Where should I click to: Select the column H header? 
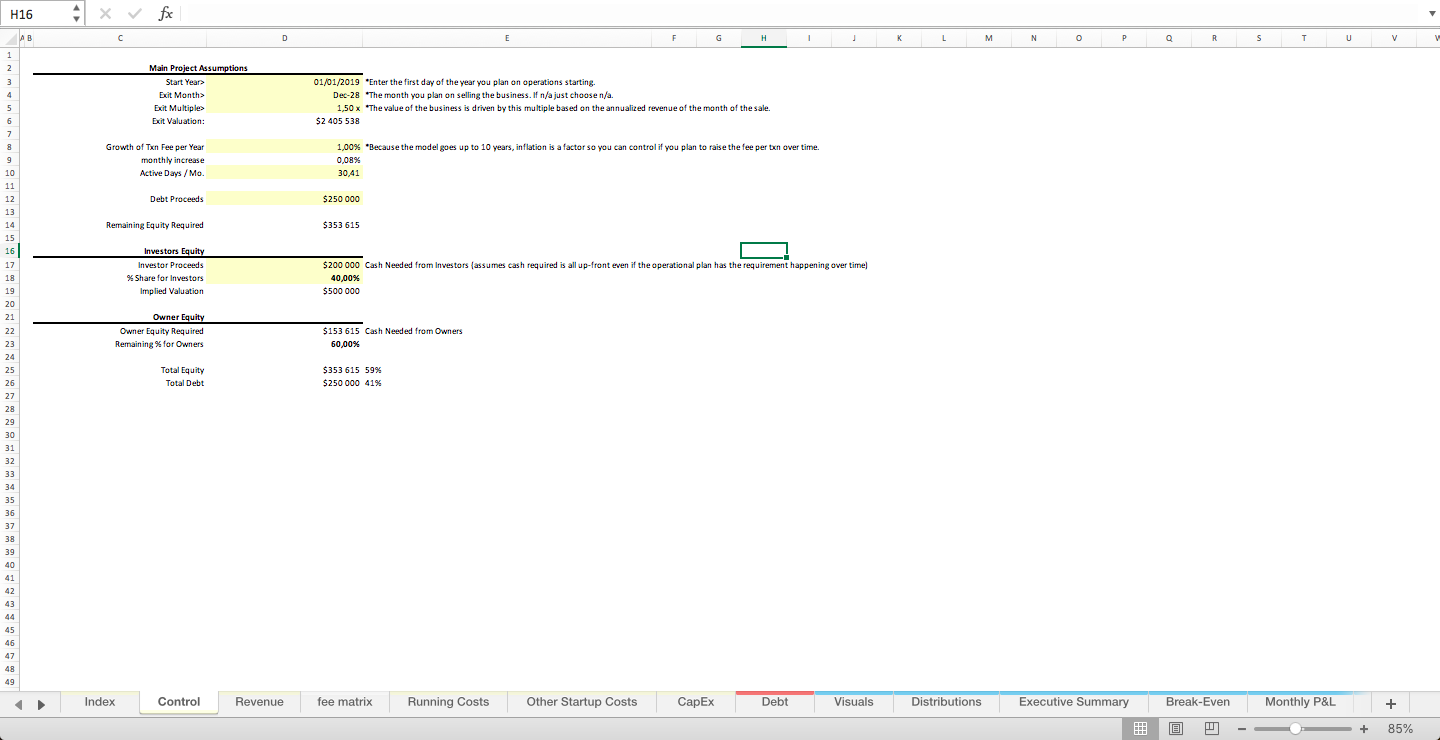pos(763,38)
